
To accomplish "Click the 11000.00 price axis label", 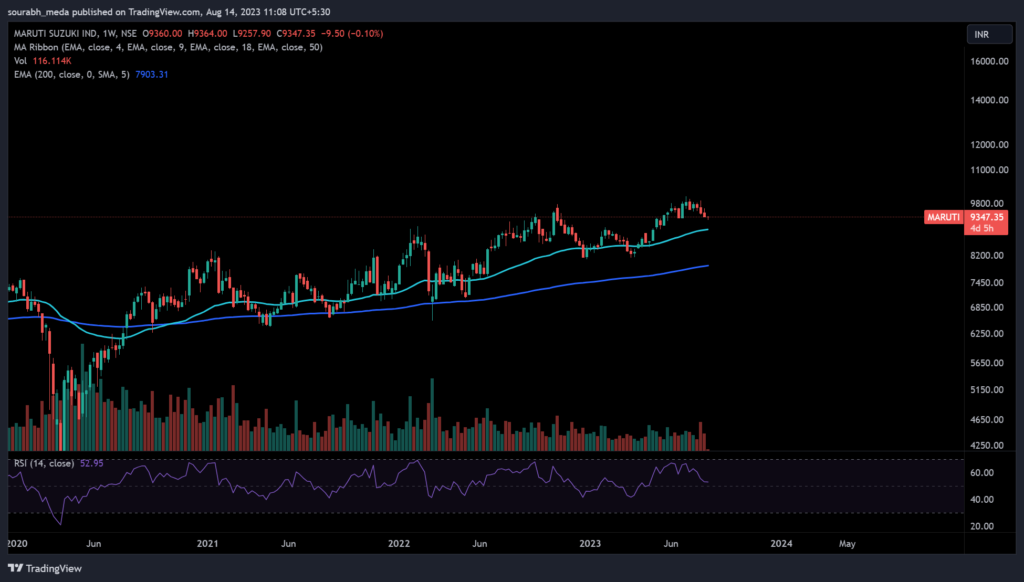I will pos(989,170).
